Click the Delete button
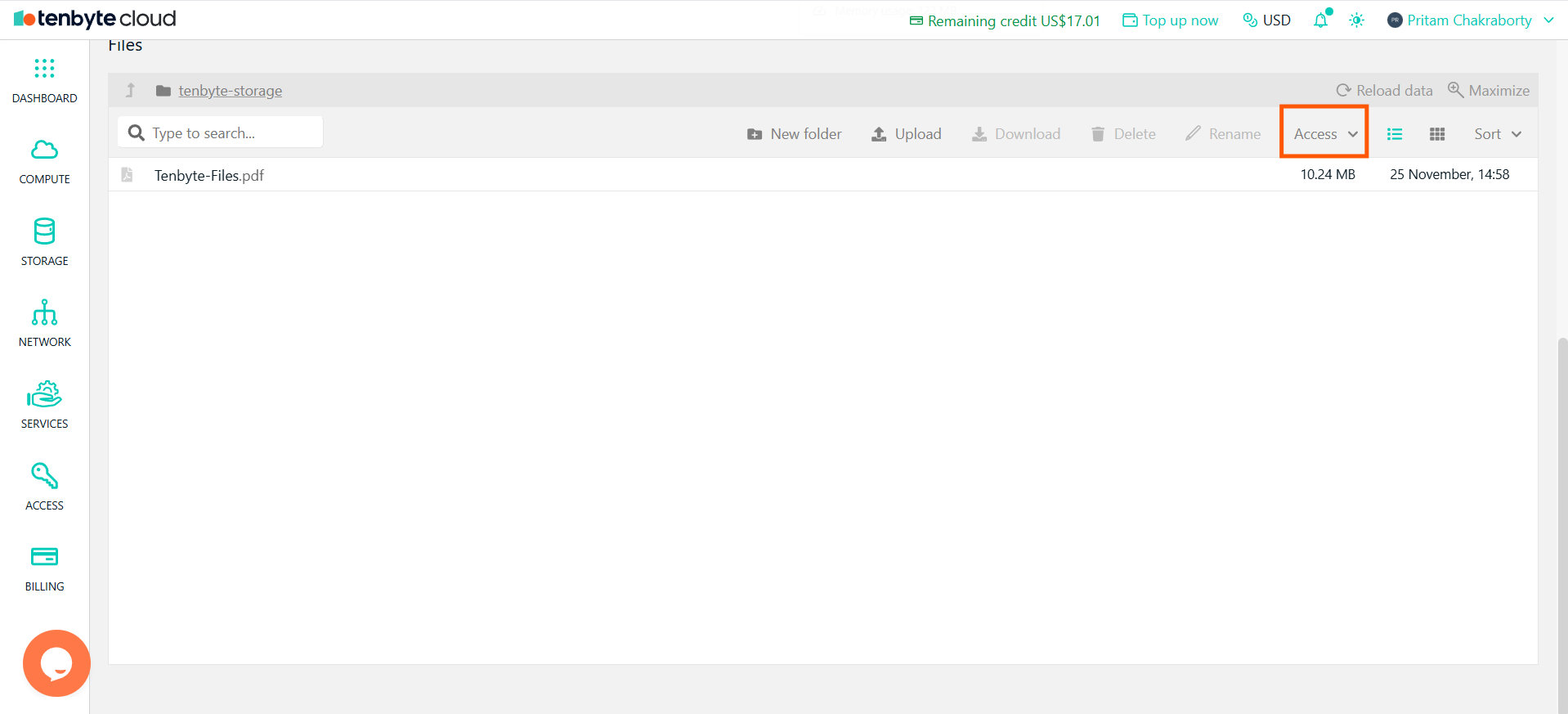 (x=1123, y=134)
